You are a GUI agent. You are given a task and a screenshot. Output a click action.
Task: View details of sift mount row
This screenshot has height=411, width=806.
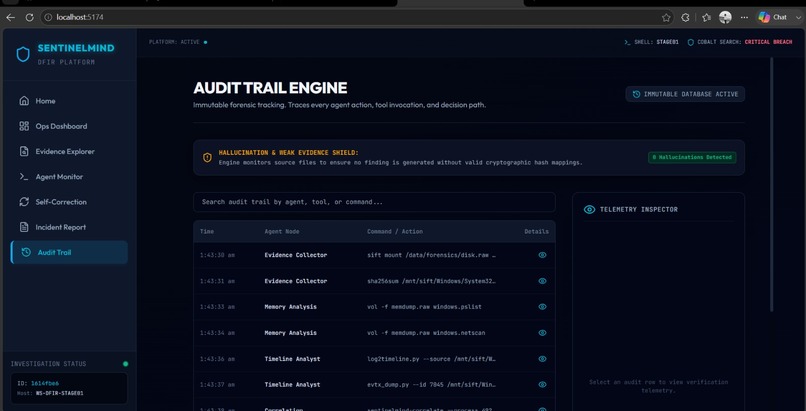coord(542,255)
